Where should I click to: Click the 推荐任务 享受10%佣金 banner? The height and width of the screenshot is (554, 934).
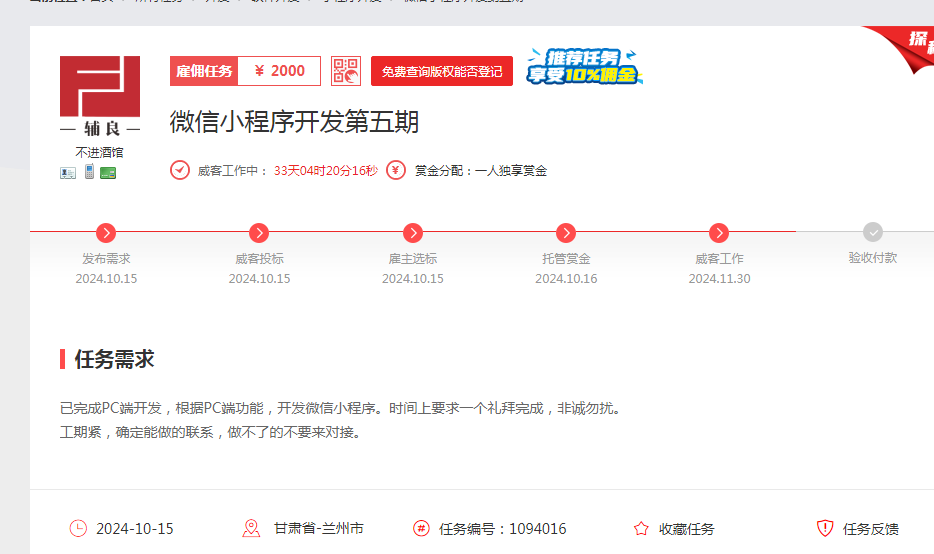(584, 66)
